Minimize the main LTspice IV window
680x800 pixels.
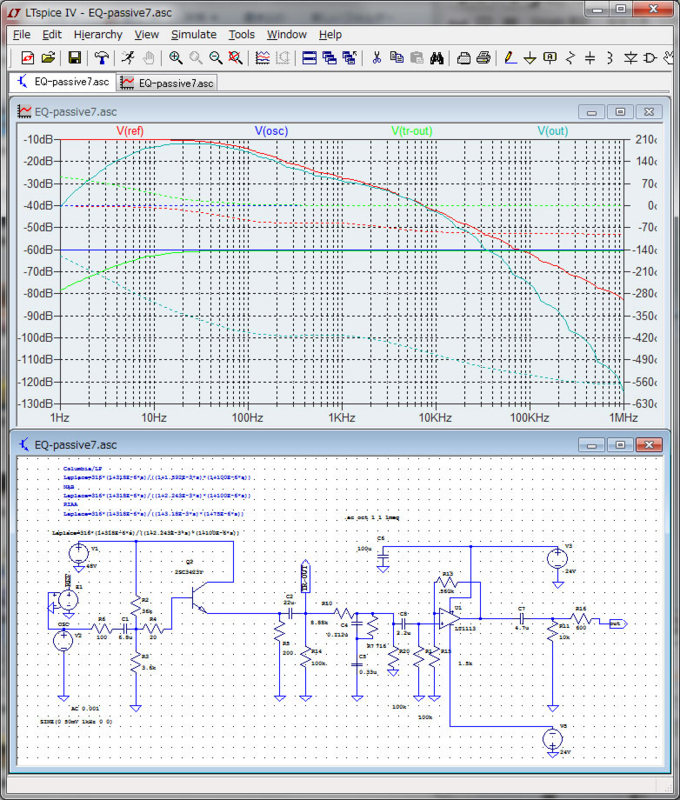(x=597, y=10)
